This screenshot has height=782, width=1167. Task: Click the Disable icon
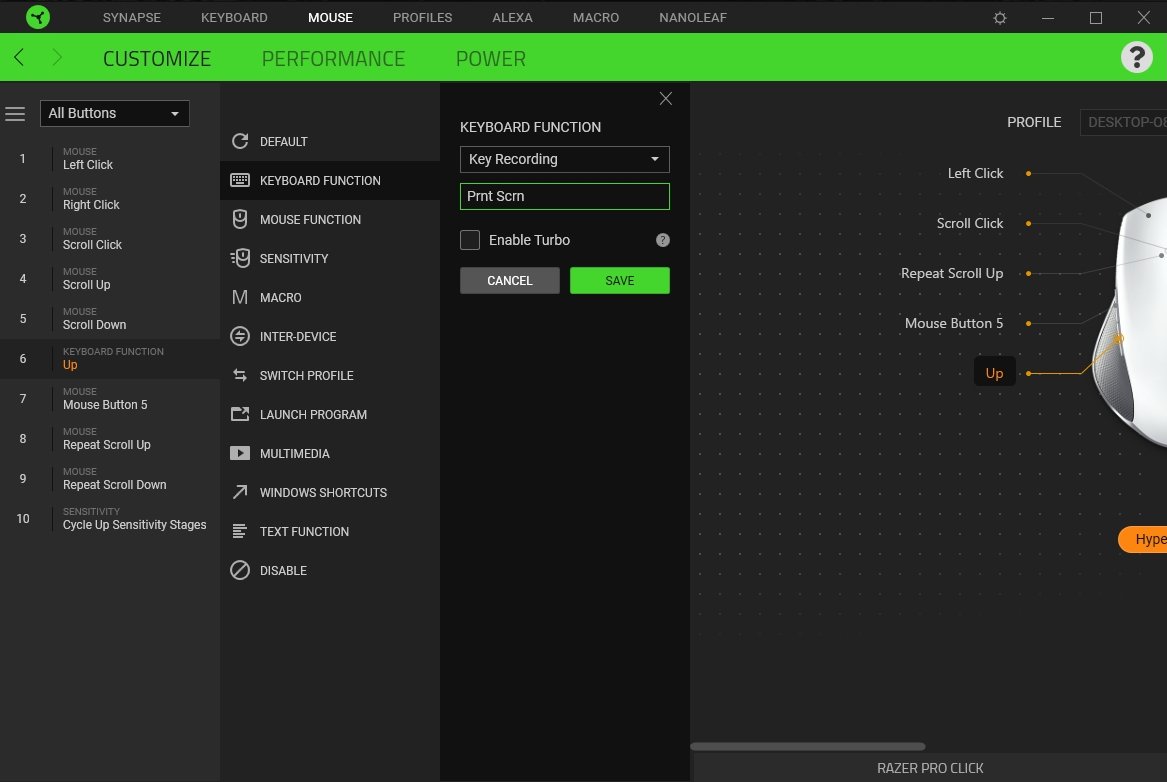tap(240, 571)
